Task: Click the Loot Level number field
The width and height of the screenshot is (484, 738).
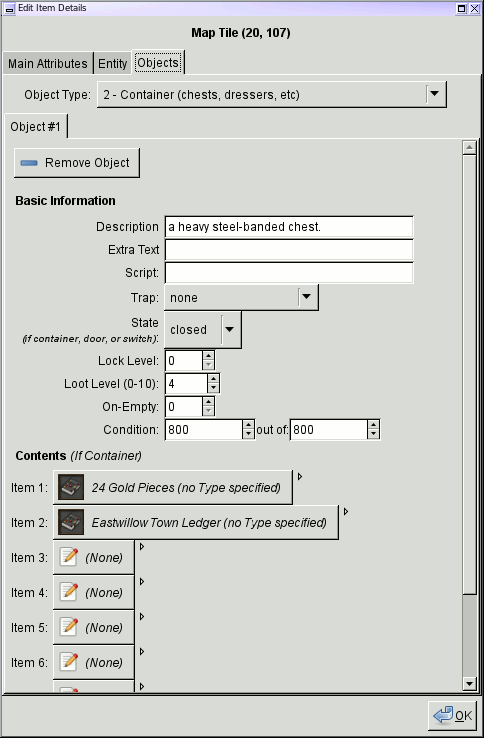Action: (x=186, y=384)
